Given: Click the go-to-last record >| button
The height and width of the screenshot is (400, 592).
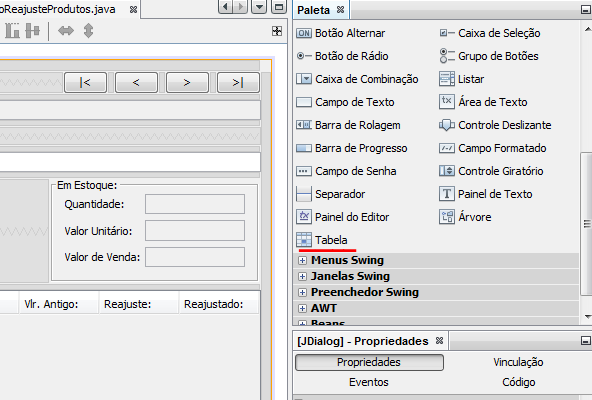Looking at the screenshot, I should click(238, 82).
